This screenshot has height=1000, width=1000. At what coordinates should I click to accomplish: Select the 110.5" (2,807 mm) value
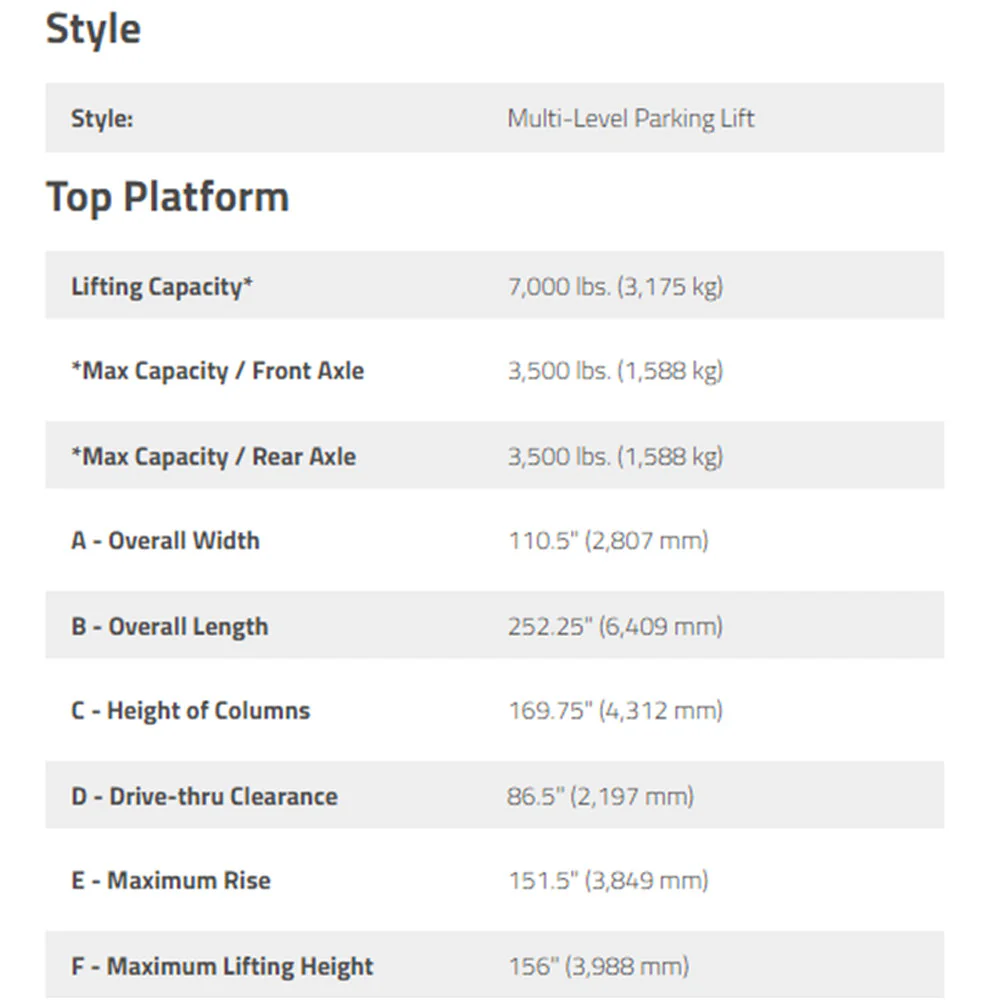click(608, 541)
